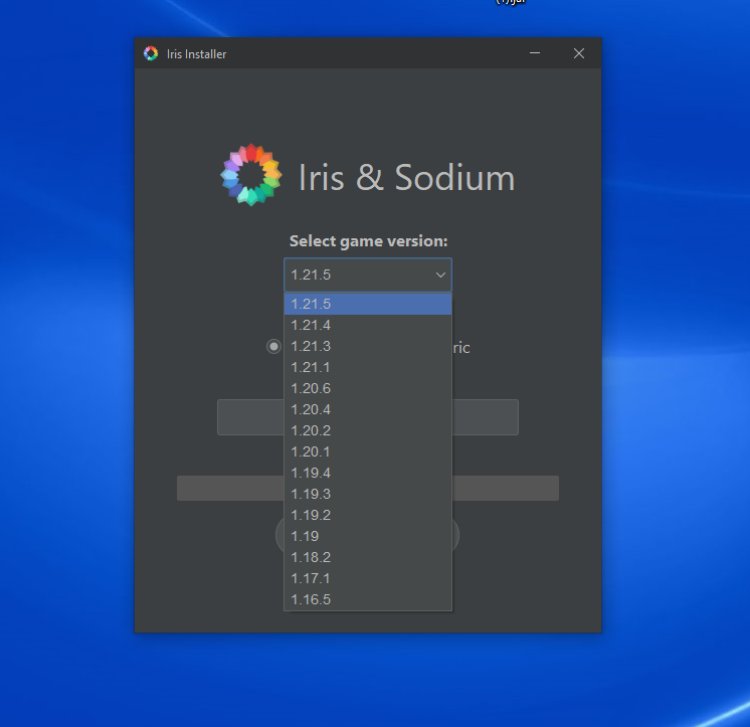Viewport: 750px width, 727px height.
Task: Select version 1.20.1 entry
Action: point(367,452)
